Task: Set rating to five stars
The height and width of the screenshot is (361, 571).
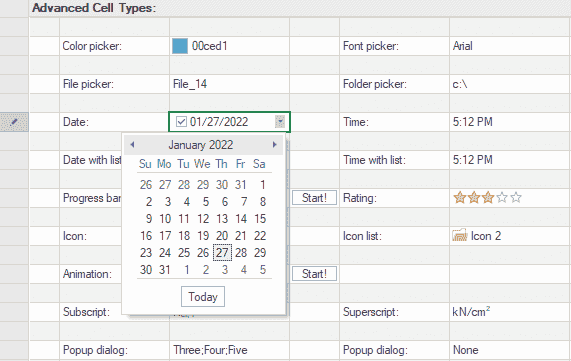Action: pos(516,197)
